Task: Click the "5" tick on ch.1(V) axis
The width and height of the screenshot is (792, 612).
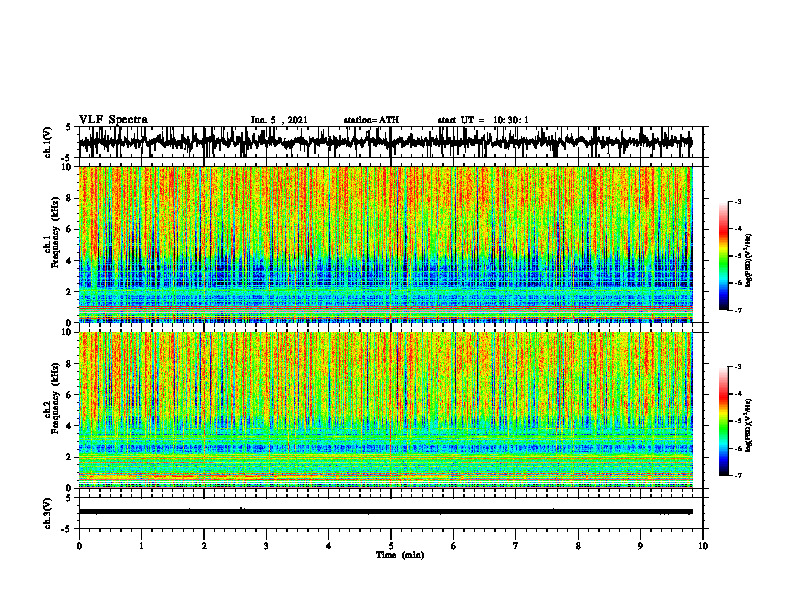Action: pyautogui.click(x=69, y=128)
